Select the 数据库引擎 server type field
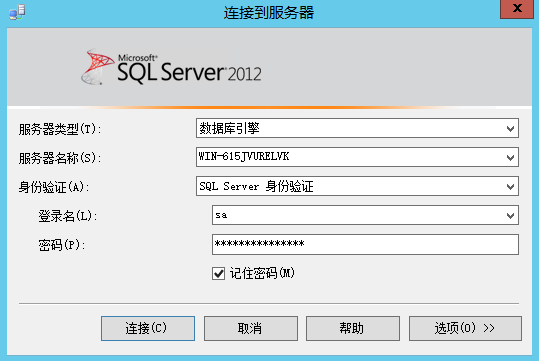 tap(357, 128)
